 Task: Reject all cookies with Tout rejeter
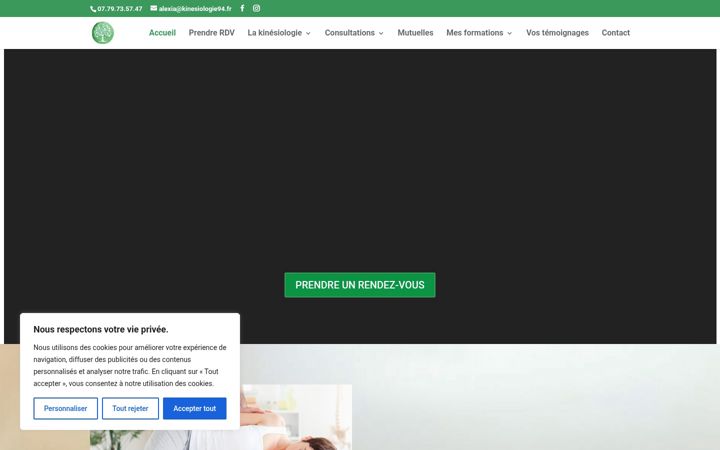click(x=130, y=408)
